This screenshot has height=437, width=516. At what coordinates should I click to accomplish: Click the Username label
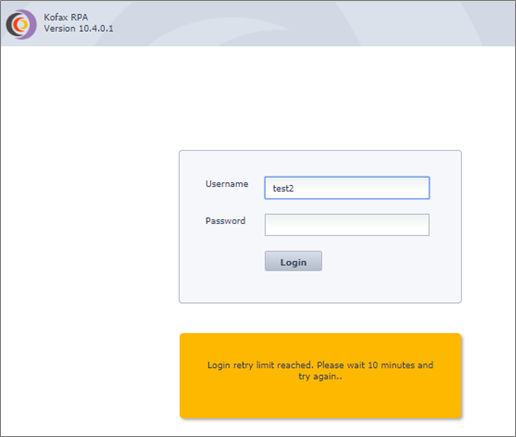coord(227,184)
